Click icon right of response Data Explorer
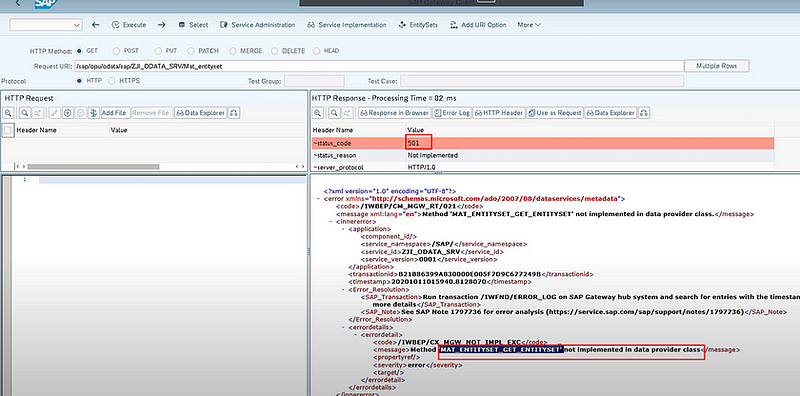The height and width of the screenshot is (396, 800). 644,113
